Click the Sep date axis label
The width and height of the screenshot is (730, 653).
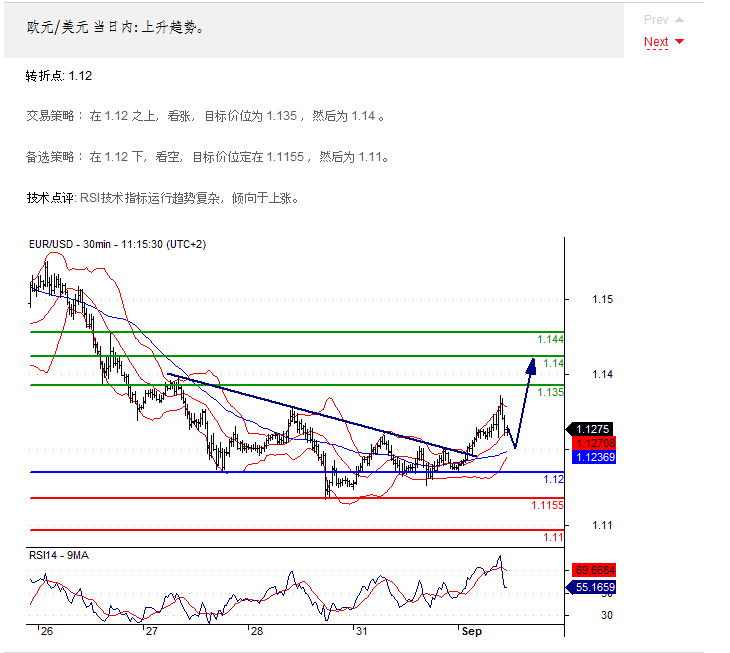click(472, 632)
